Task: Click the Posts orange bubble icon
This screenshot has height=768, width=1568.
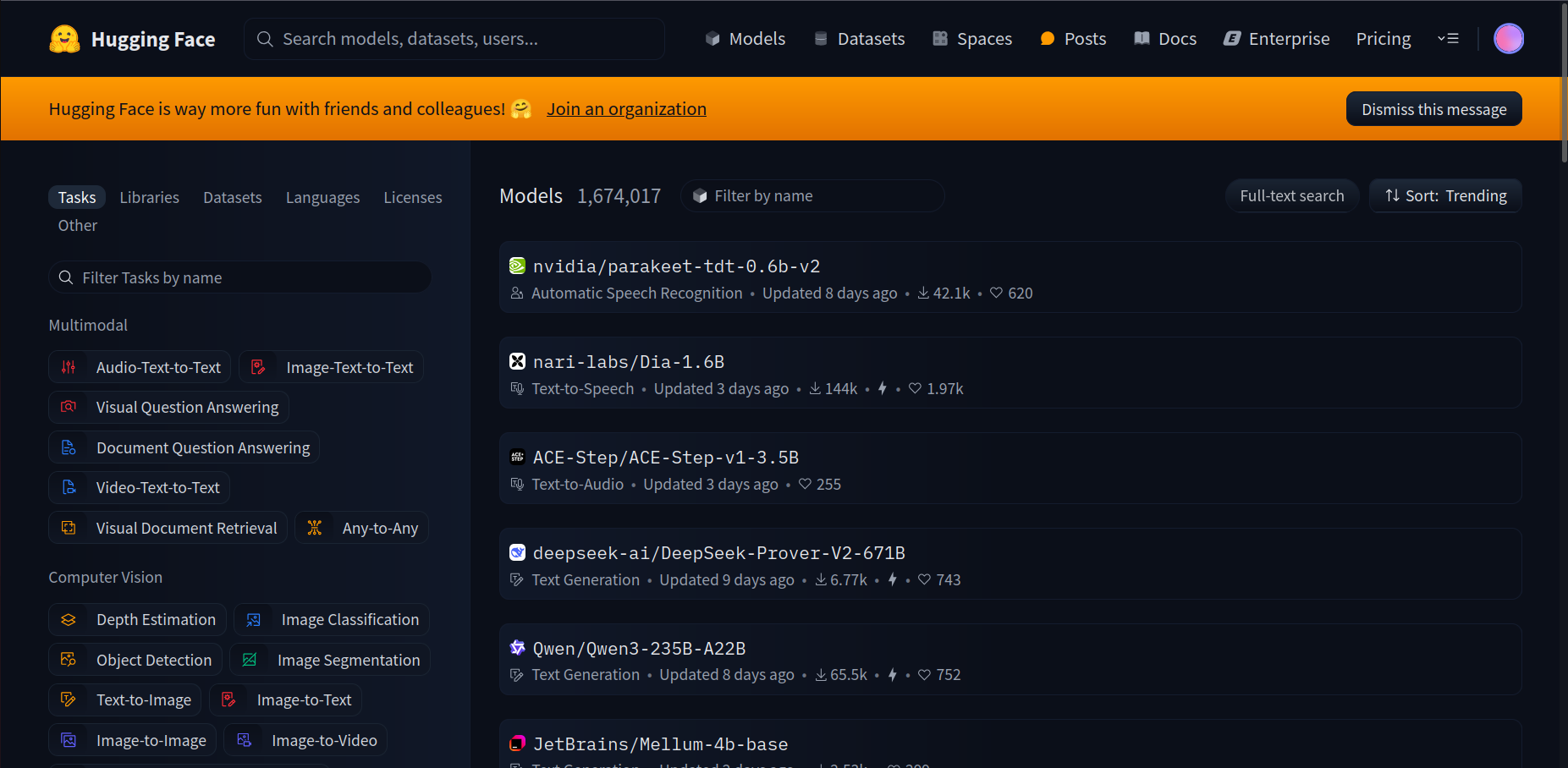Action: point(1048,39)
